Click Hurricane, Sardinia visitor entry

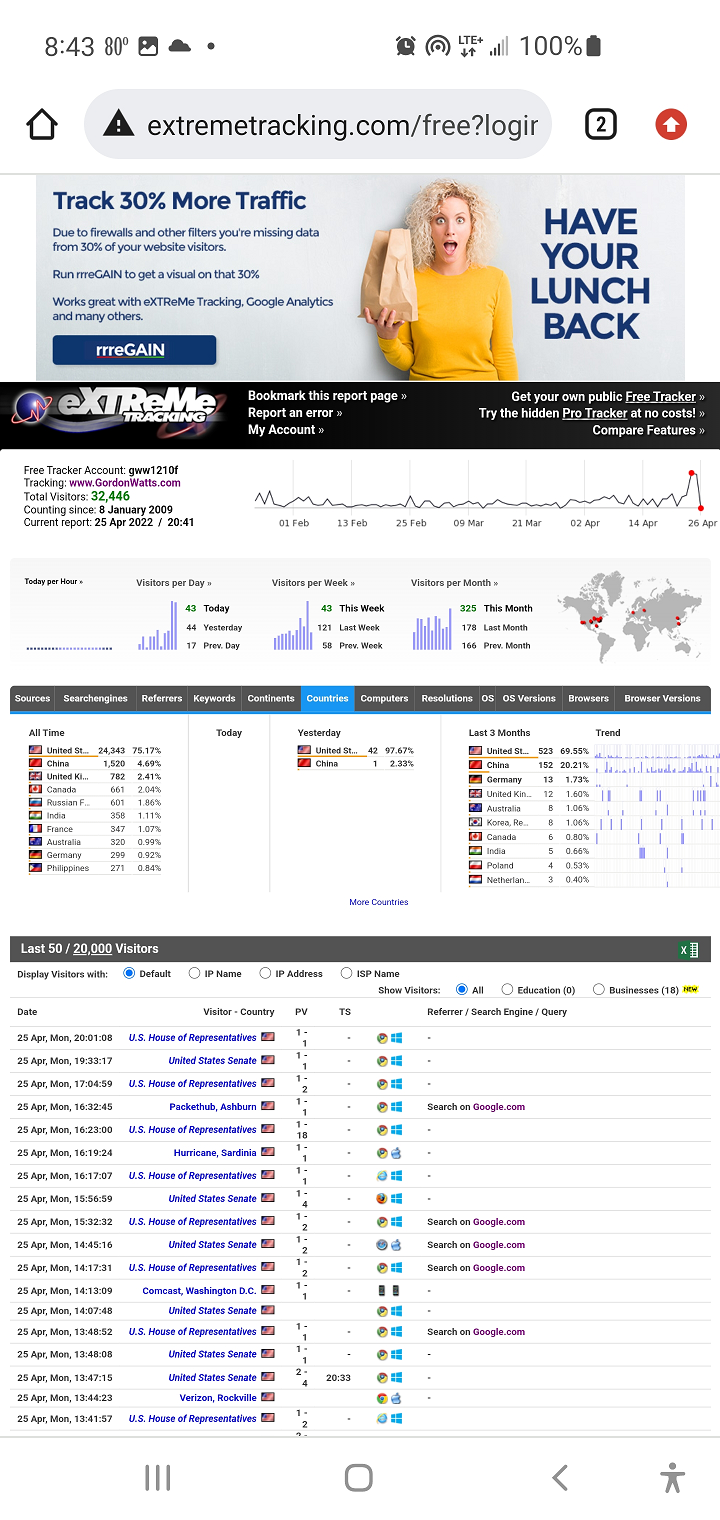(x=215, y=1153)
